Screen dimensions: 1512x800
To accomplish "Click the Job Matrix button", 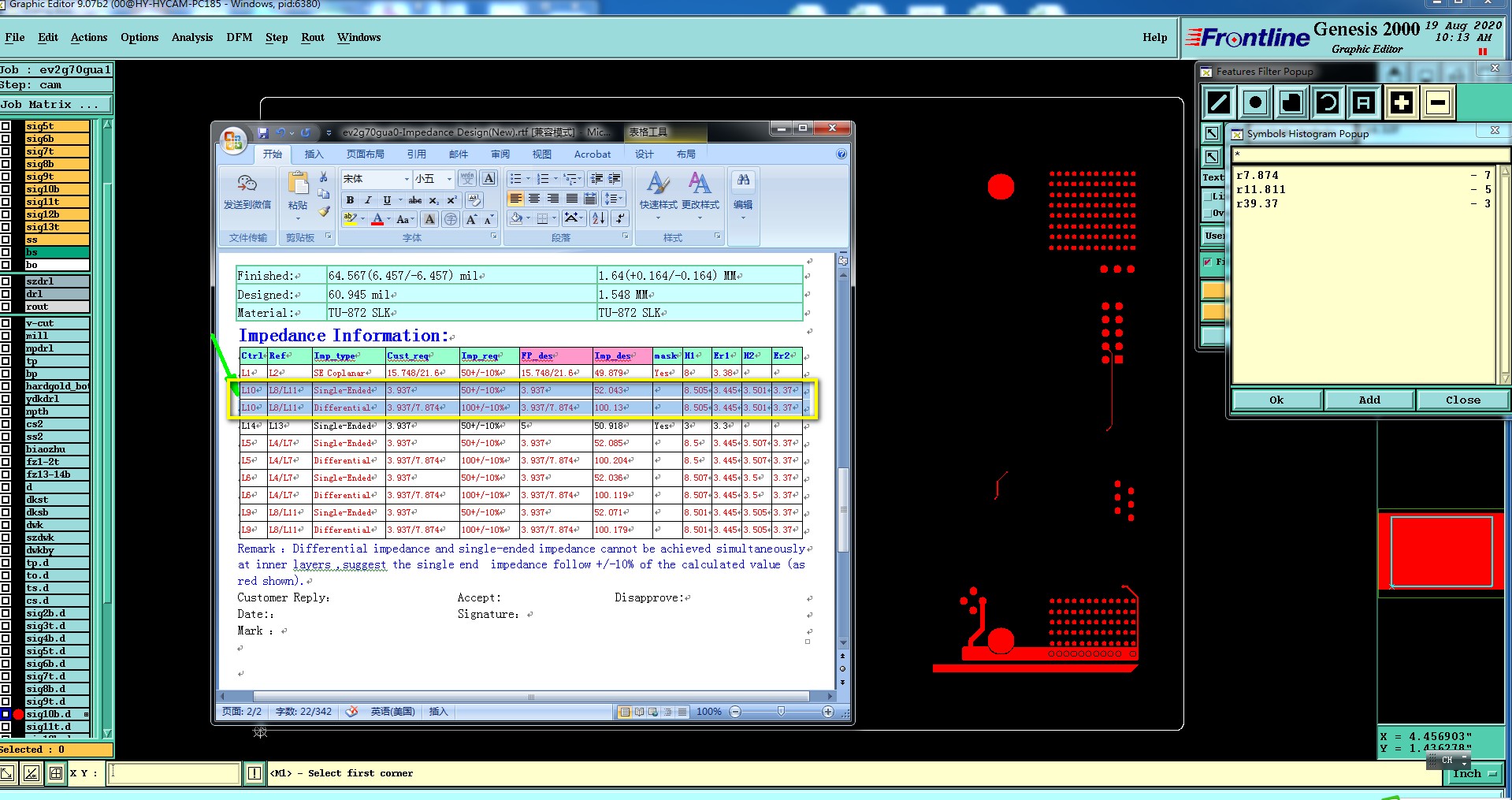I will [x=56, y=104].
